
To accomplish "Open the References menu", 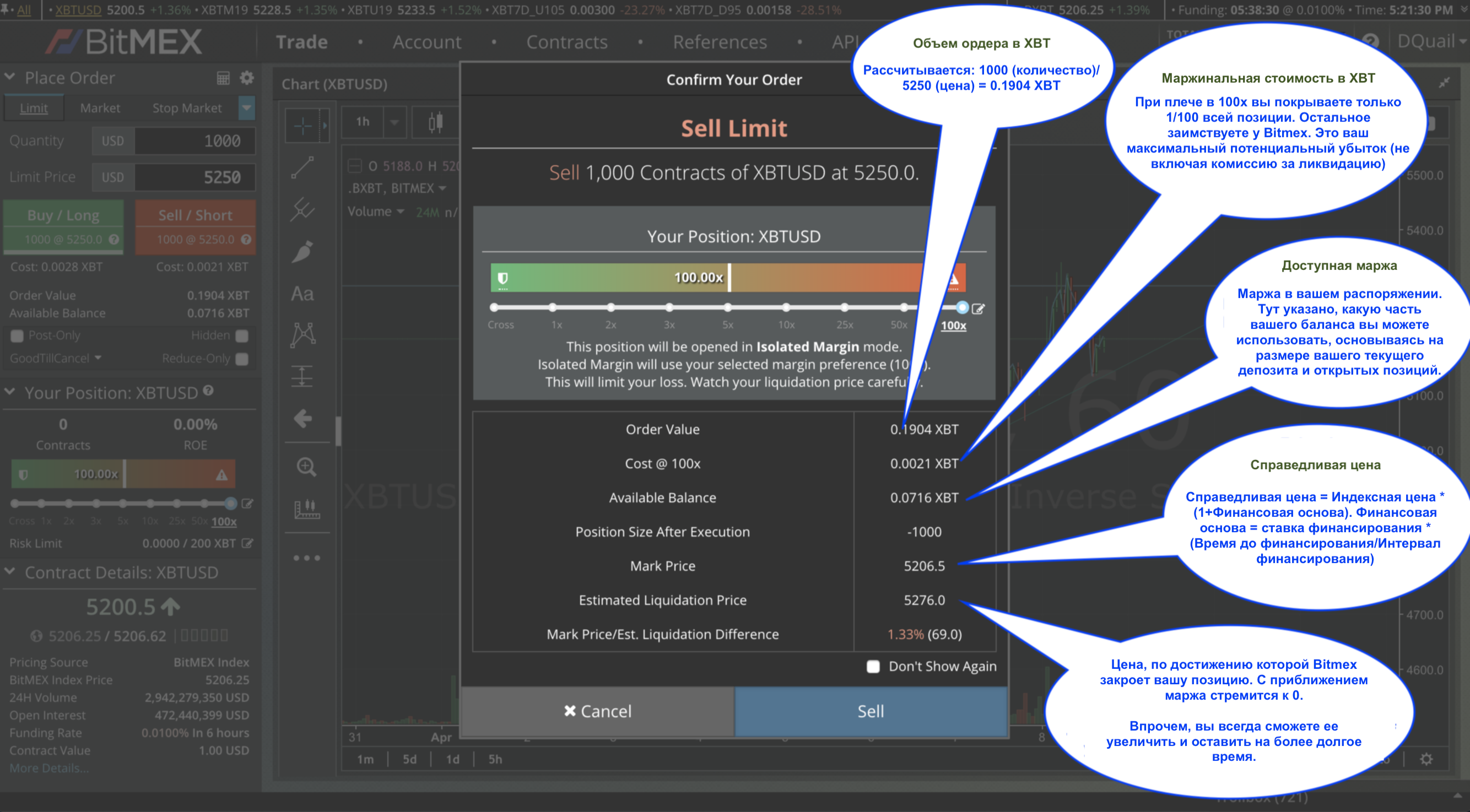I will (x=720, y=42).
